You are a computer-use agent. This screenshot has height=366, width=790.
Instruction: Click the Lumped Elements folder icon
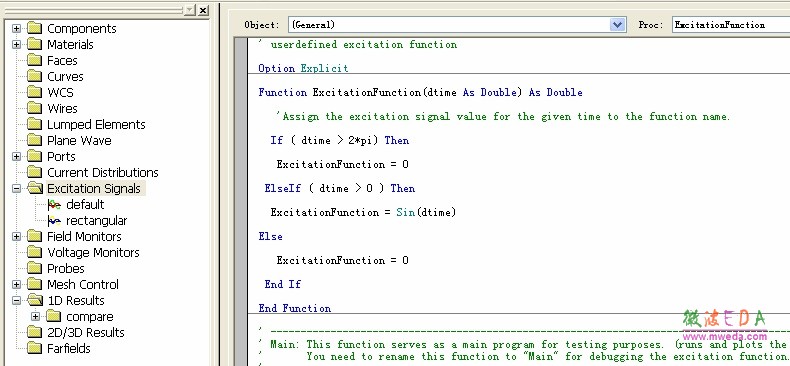point(35,125)
